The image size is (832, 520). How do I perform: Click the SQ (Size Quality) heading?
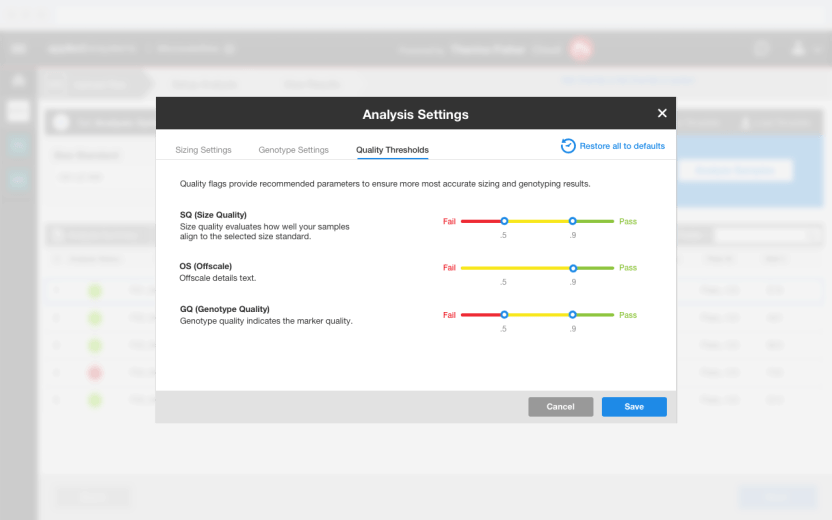coord(213,215)
